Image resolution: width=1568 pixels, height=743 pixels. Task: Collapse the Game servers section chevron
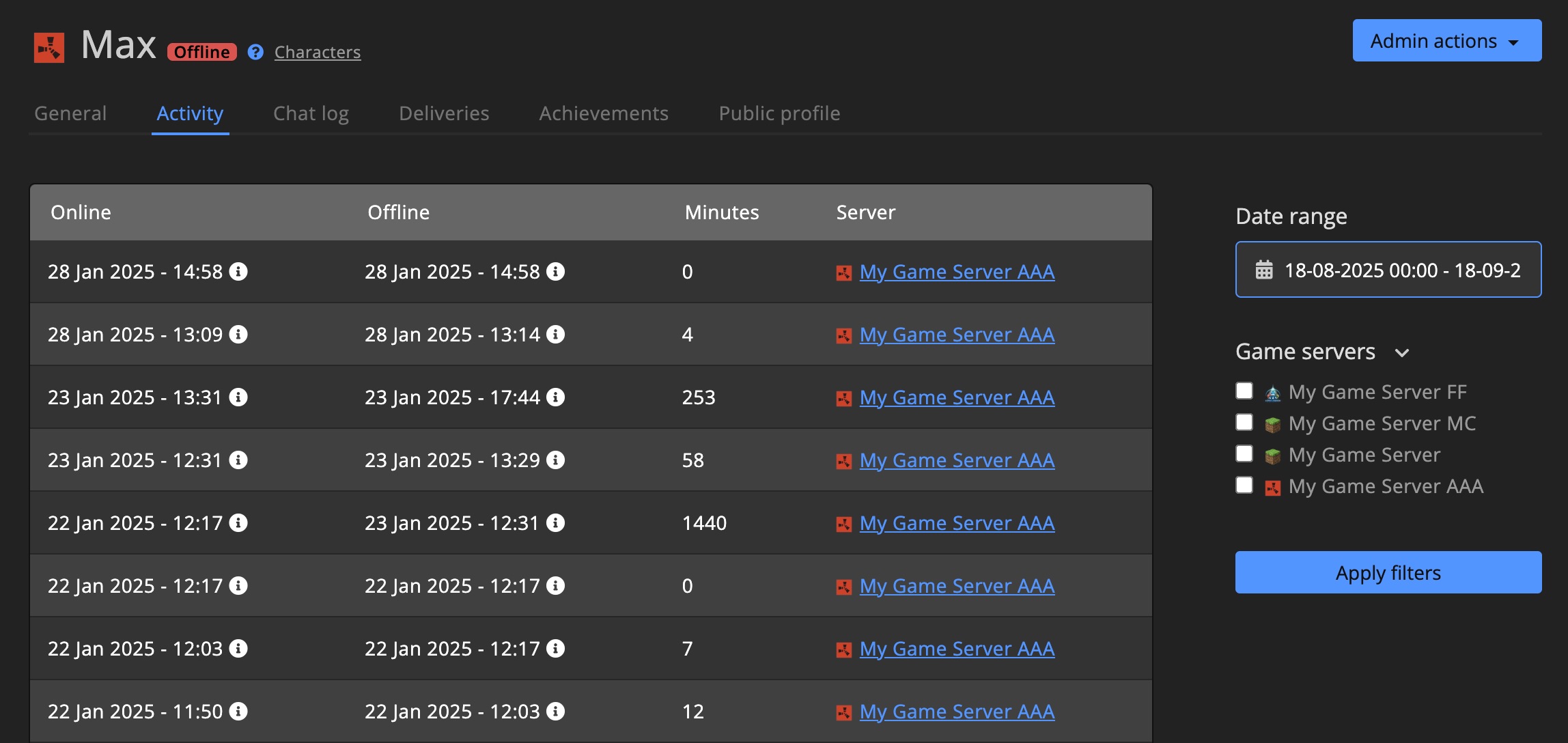pos(1402,353)
